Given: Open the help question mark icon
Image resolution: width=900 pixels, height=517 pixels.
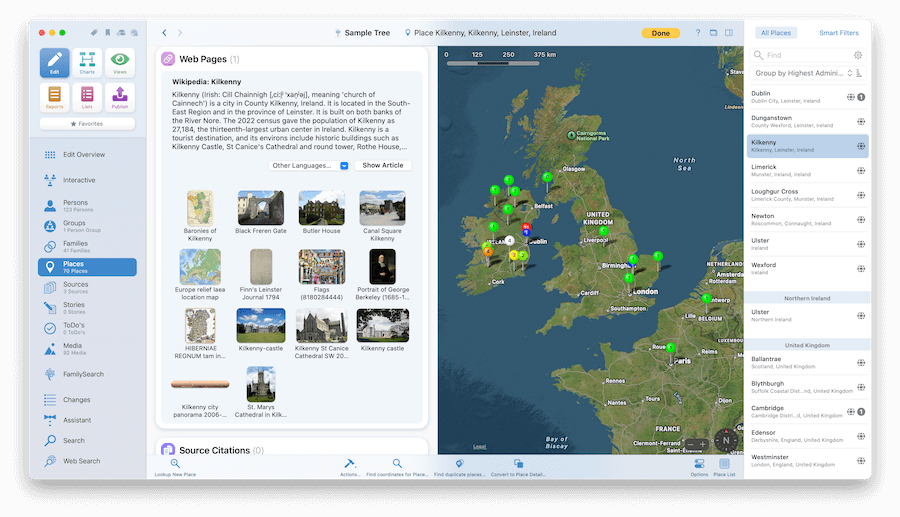Looking at the screenshot, I should tap(697, 33).
